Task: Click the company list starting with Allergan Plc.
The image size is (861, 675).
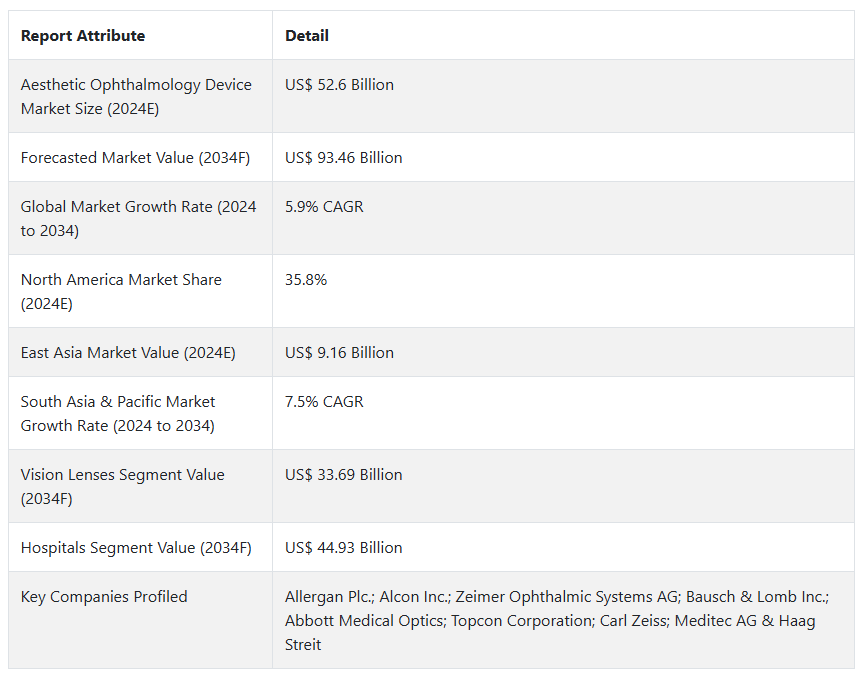Action: 556,621
